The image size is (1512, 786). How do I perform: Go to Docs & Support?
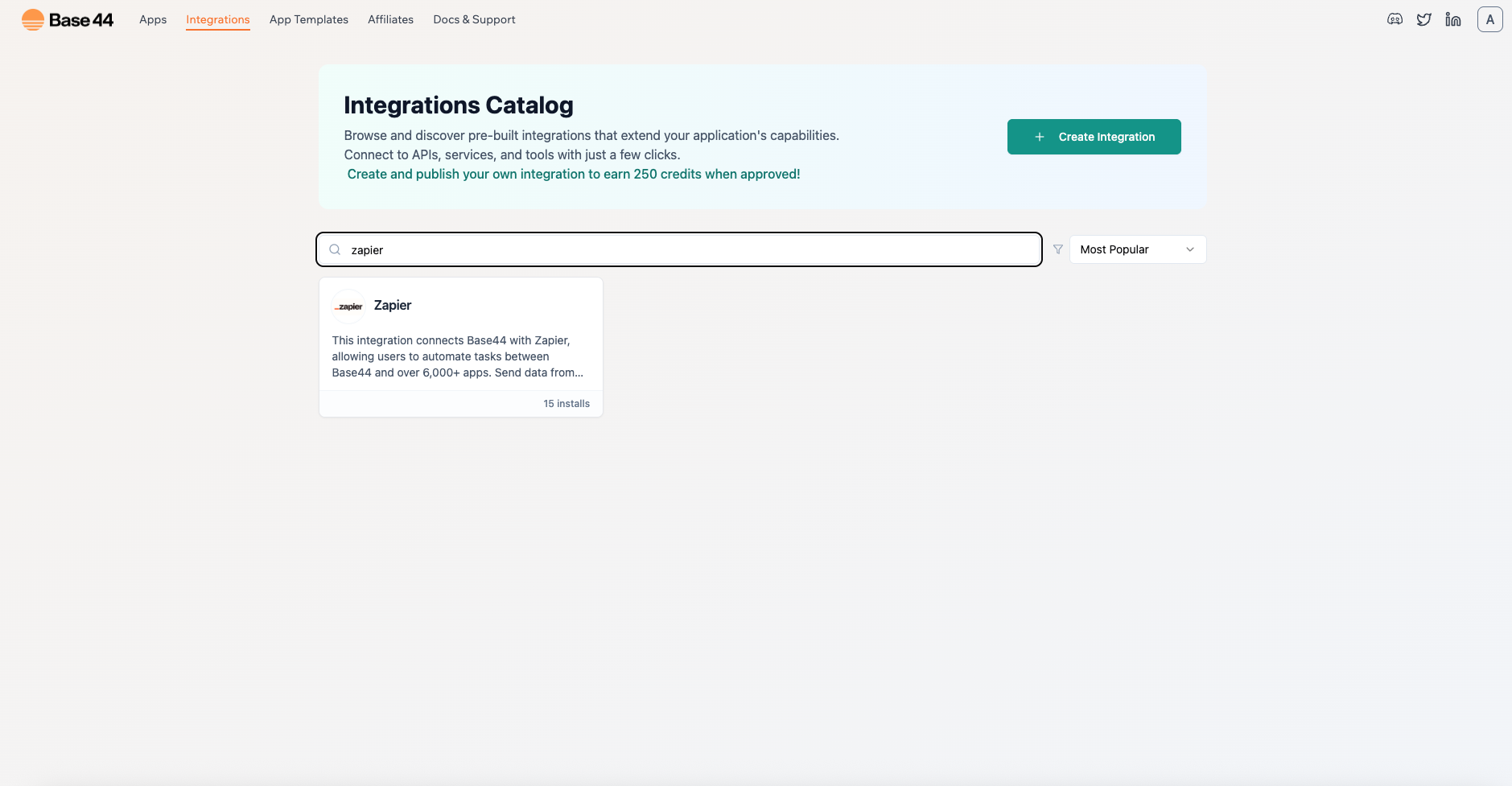click(473, 19)
